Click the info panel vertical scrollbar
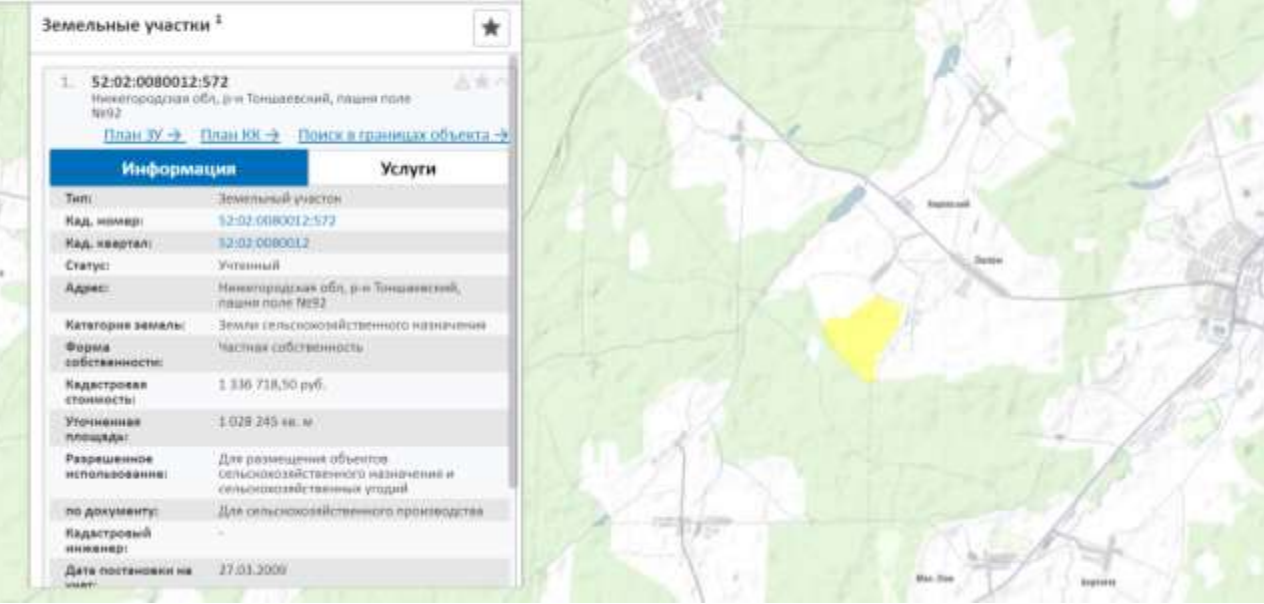The height and width of the screenshot is (604, 1264). click(513, 270)
